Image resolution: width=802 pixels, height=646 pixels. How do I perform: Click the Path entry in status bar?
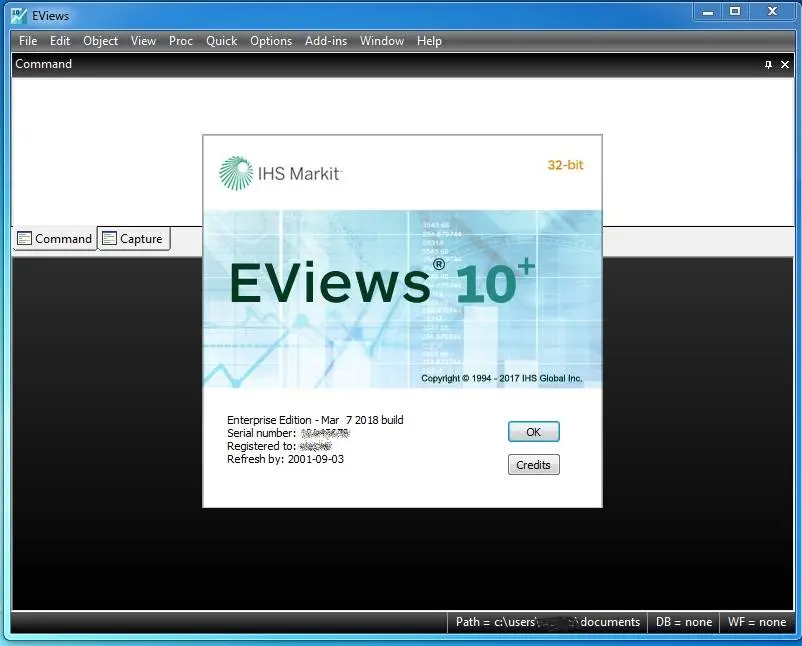(547, 622)
